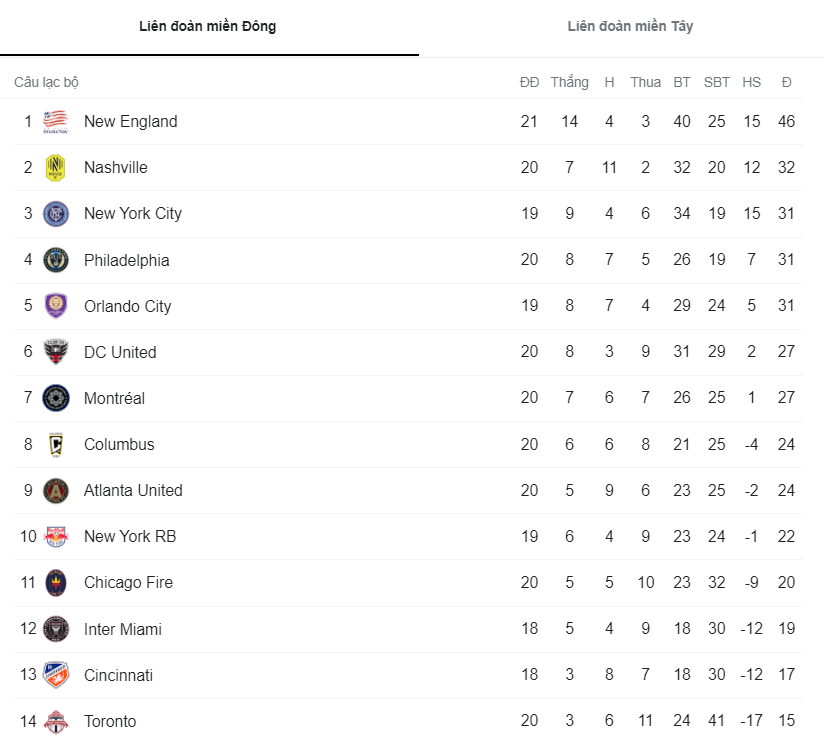Select the New York City FC logo
This screenshot has height=748, width=824.
tap(57, 213)
